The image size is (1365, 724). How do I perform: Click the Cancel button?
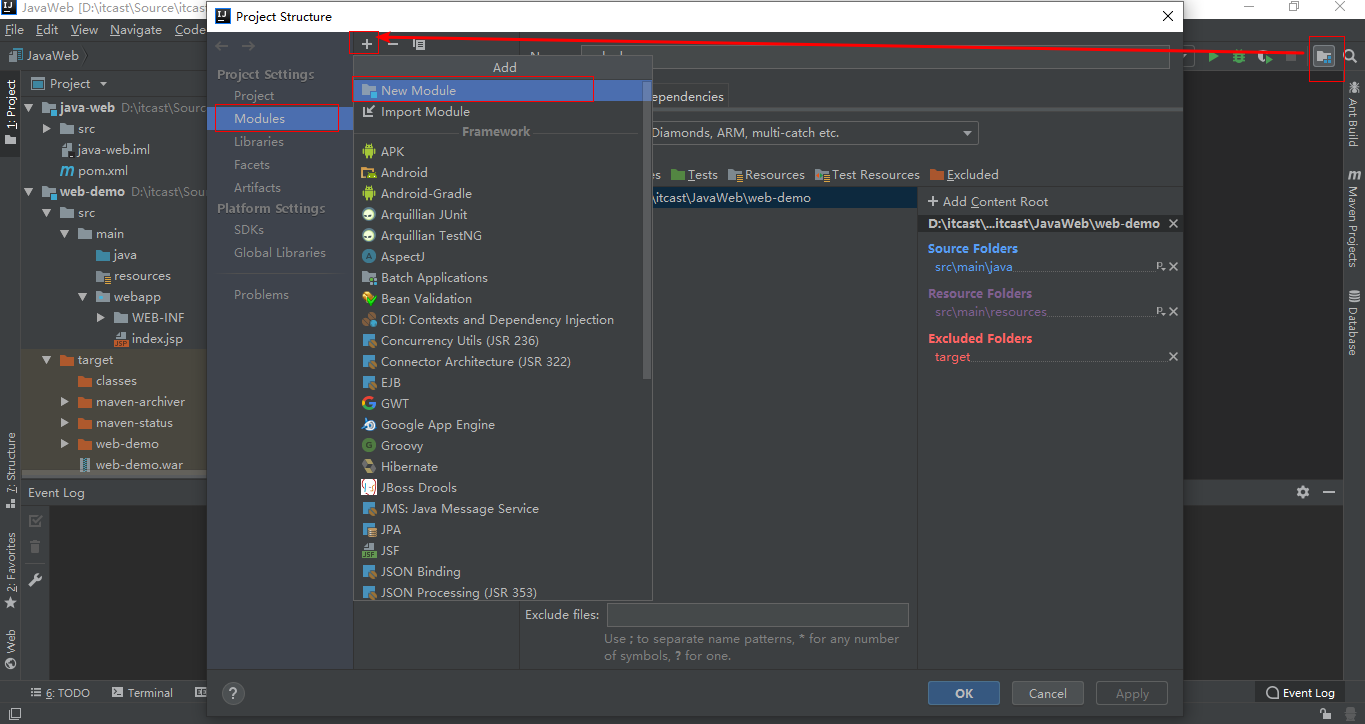pos(1048,693)
